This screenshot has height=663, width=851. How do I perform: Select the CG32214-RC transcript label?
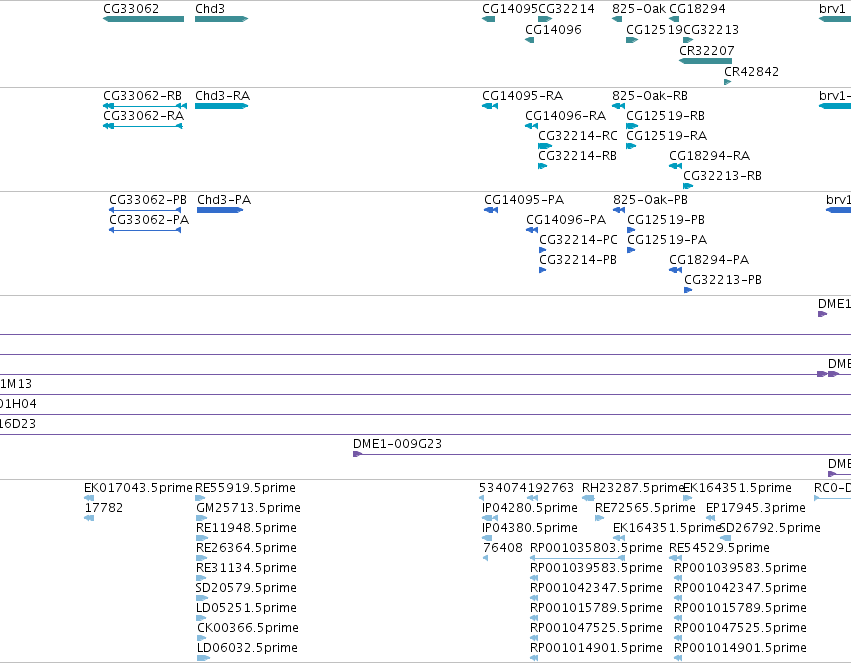[x=577, y=136]
